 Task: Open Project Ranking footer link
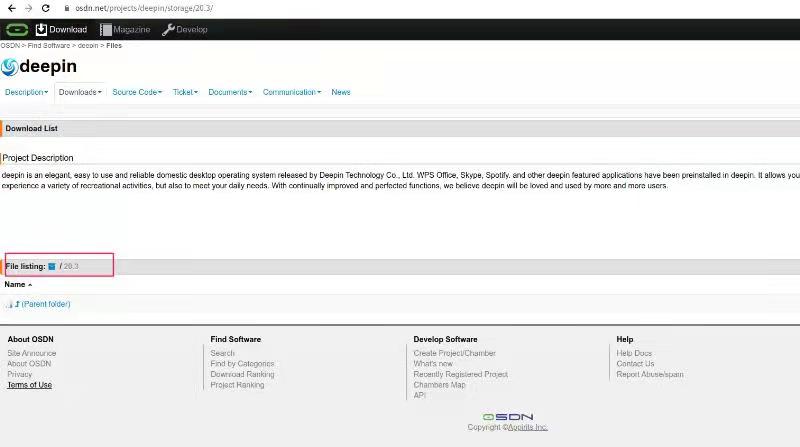(x=237, y=385)
